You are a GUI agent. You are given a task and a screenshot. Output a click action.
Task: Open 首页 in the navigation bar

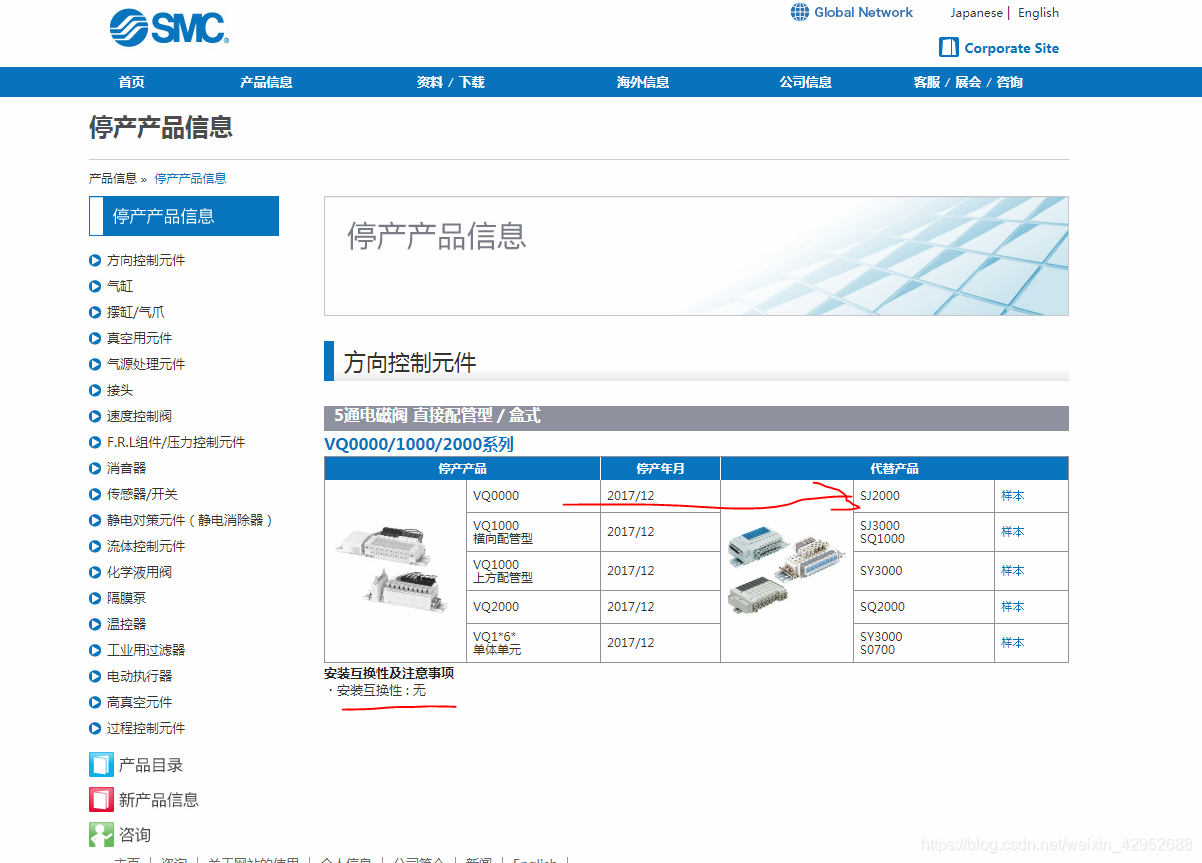[131, 82]
